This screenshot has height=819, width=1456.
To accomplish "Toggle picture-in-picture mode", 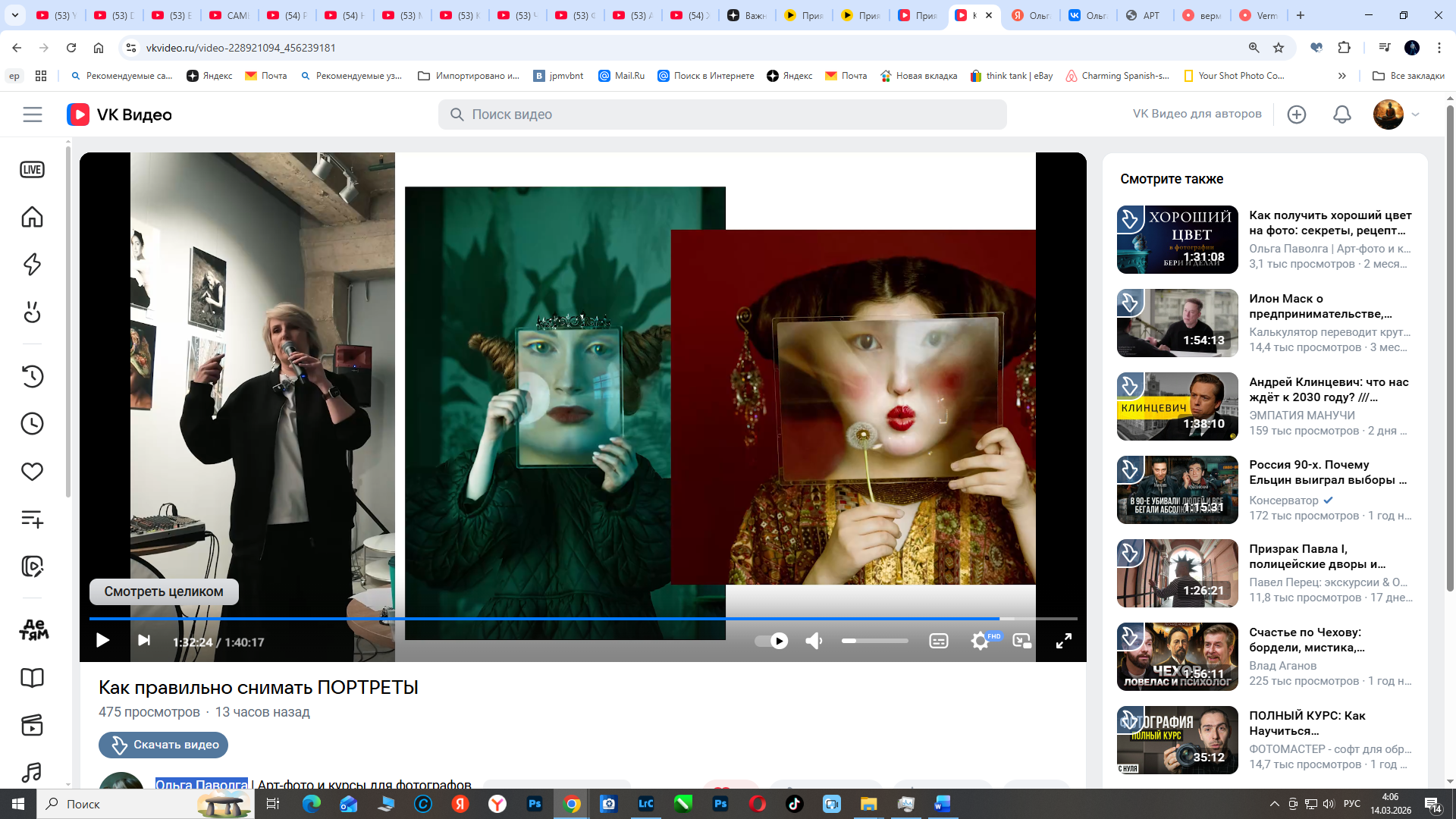I will (x=1021, y=642).
